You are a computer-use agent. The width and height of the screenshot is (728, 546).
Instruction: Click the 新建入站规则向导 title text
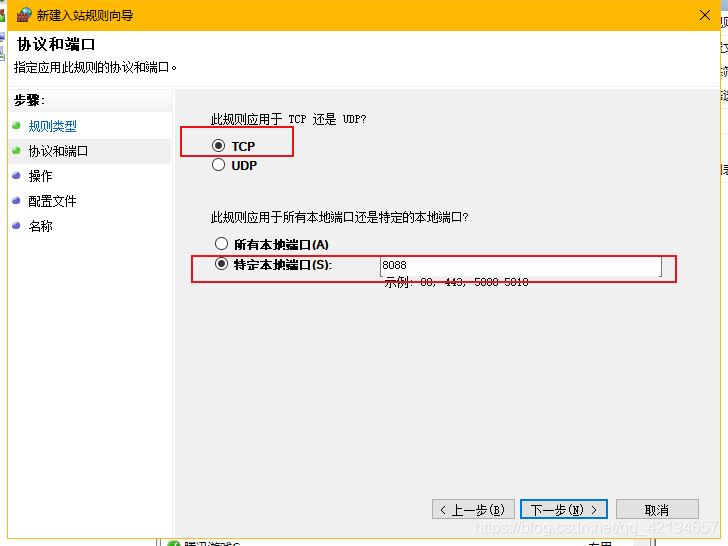(85, 15)
